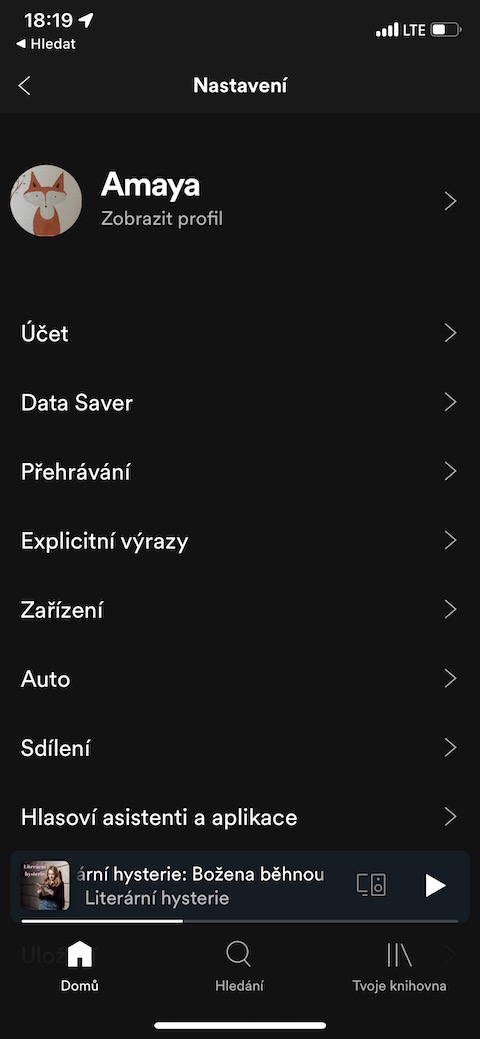
Task: Expand the Data Saver chevron arrow
Action: coord(450,402)
